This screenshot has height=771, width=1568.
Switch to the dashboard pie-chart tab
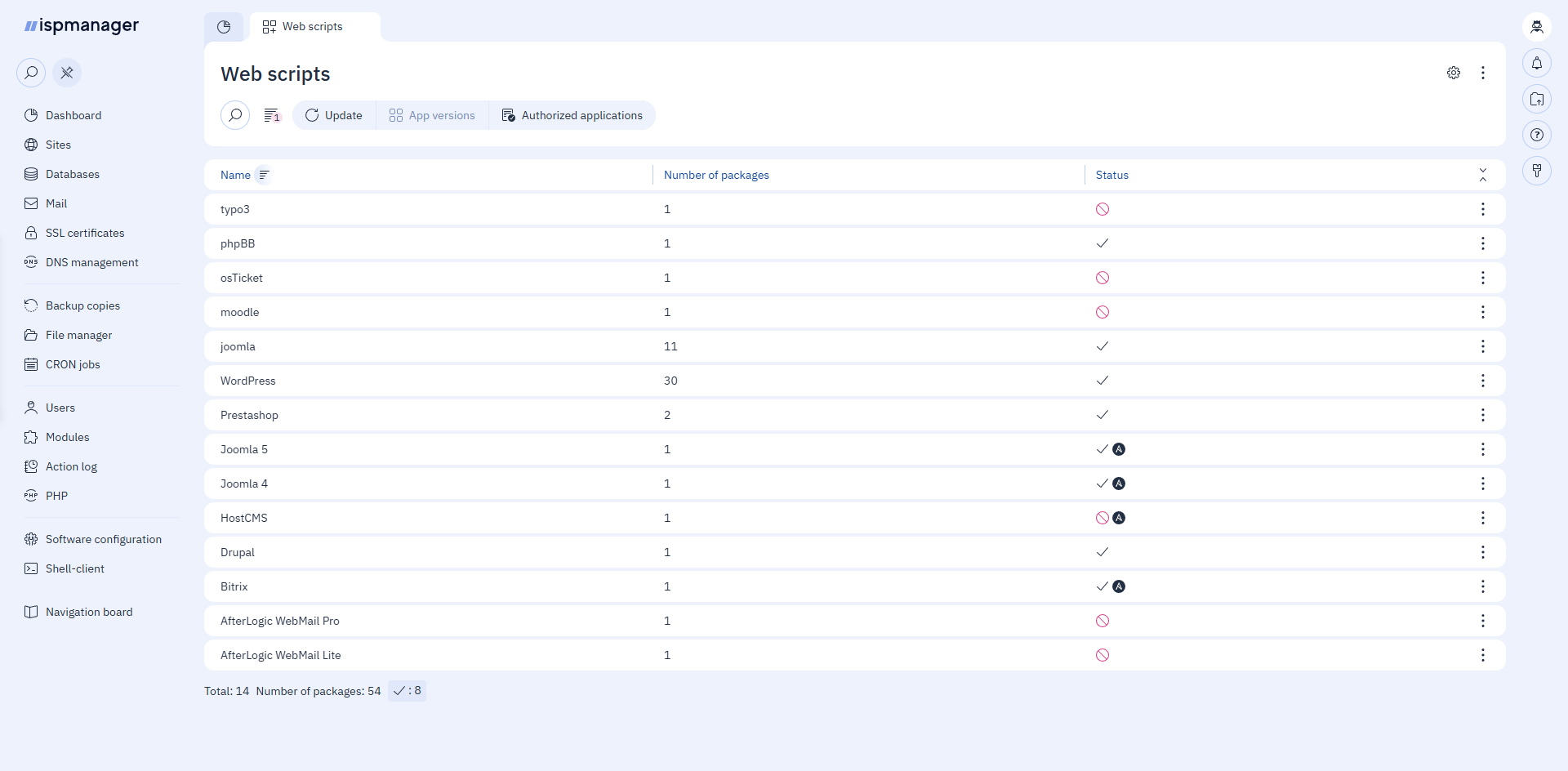(224, 27)
